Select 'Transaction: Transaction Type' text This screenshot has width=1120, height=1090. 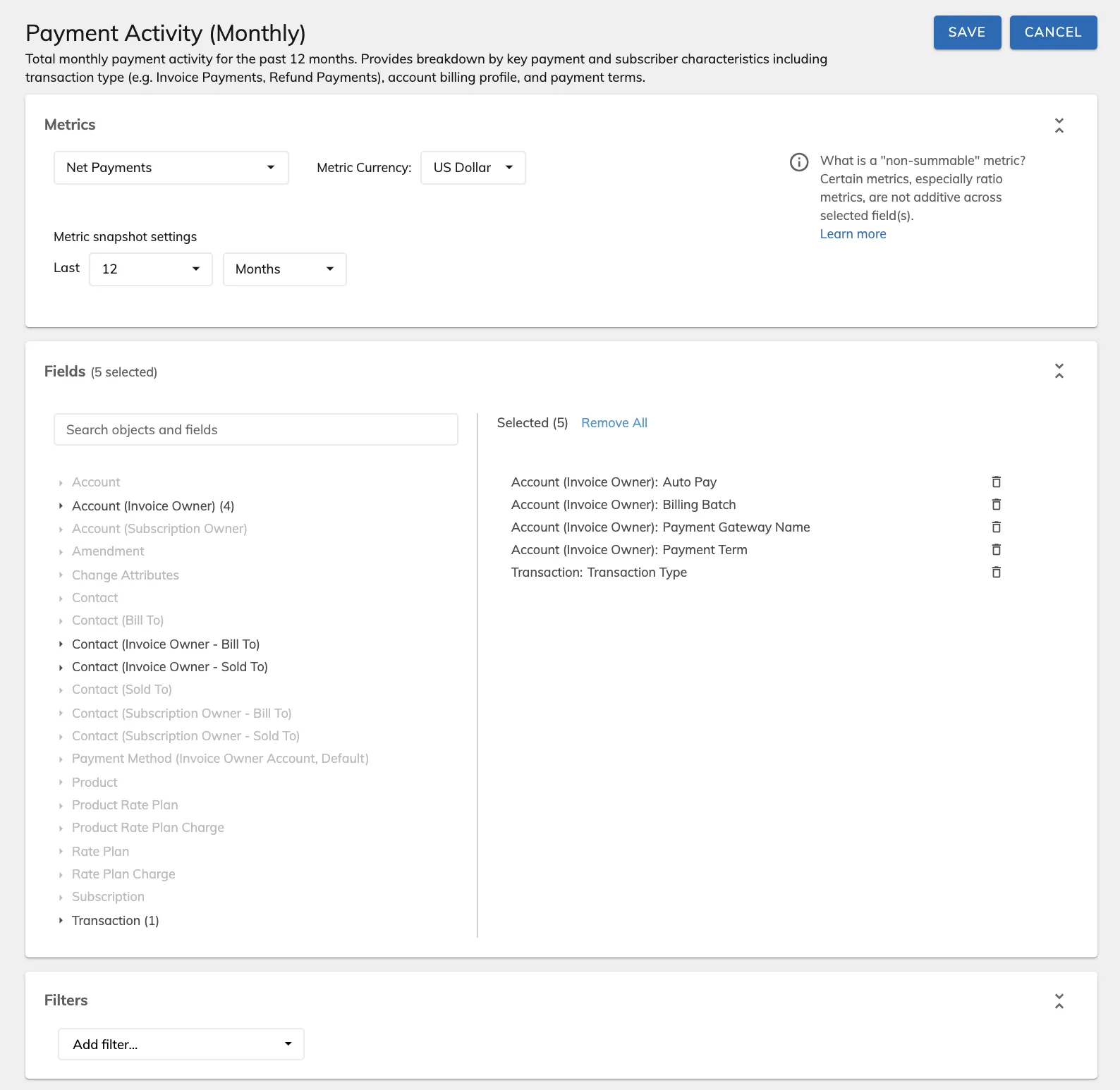coord(599,572)
